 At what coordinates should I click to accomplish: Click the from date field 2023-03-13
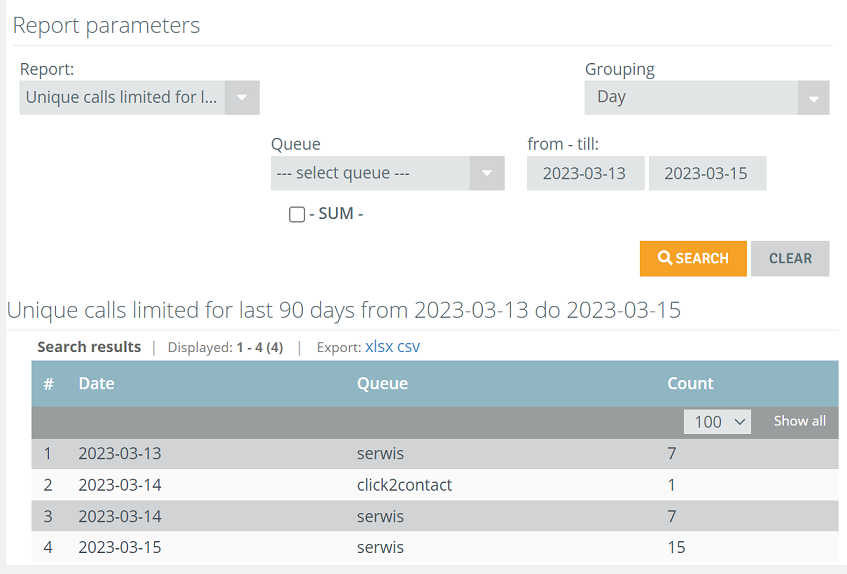586,173
